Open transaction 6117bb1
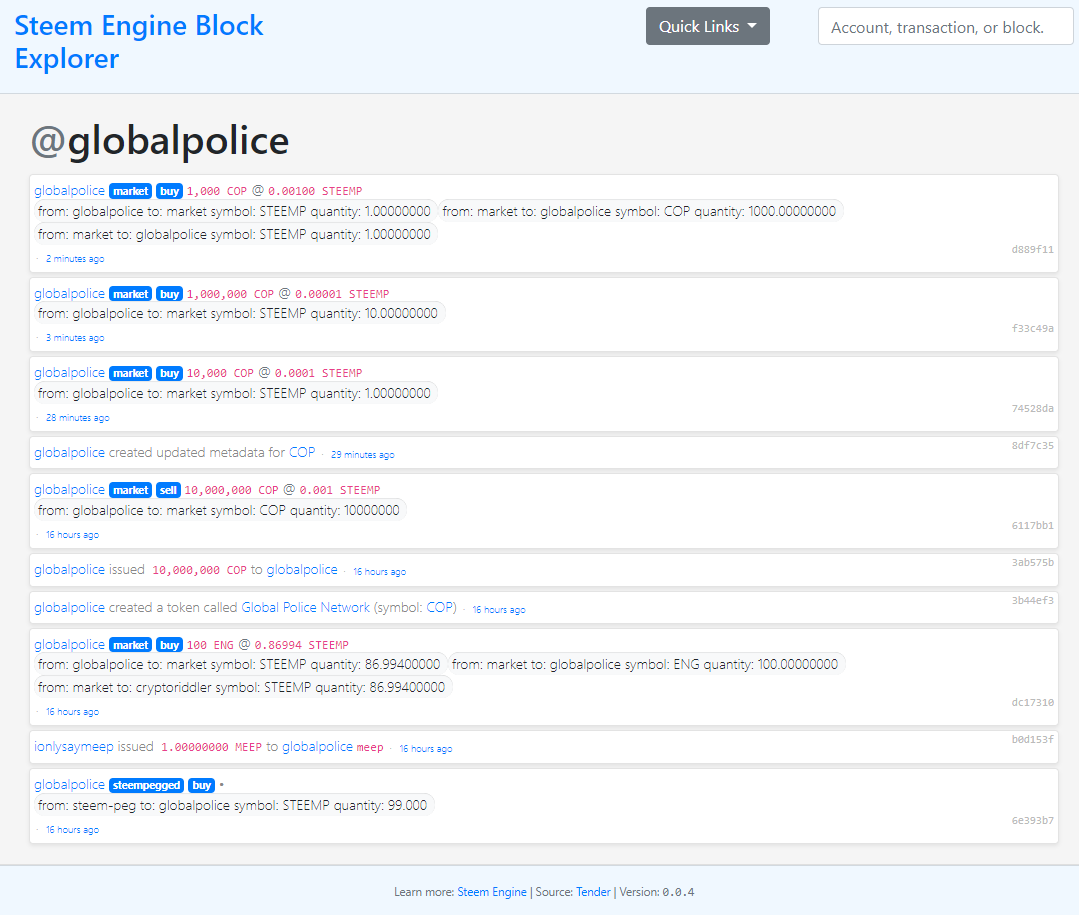1079x915 pixels. tap(1032, 525)
